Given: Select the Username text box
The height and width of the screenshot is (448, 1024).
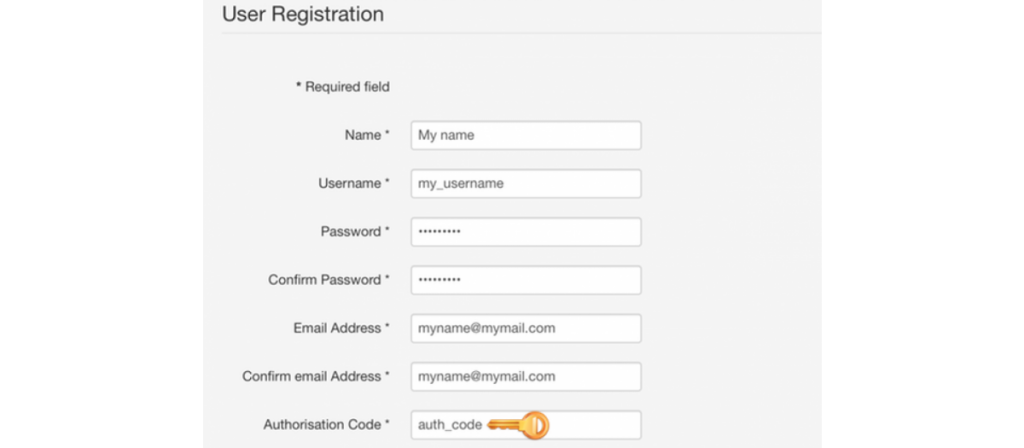Looking at the screenshot, I should click(x=526, y=184).
